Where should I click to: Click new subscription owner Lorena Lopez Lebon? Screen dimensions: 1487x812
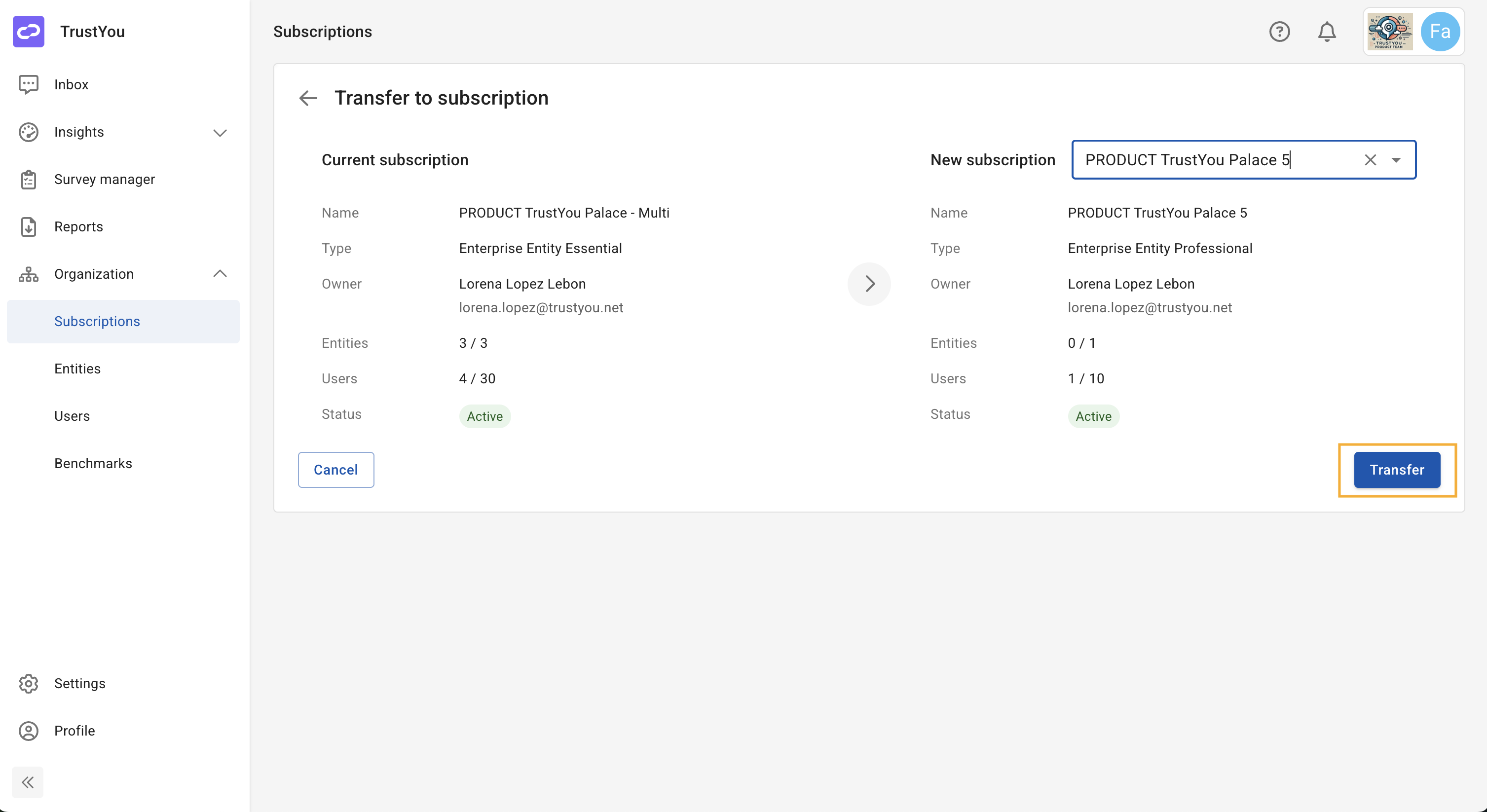click(1131, 284)
